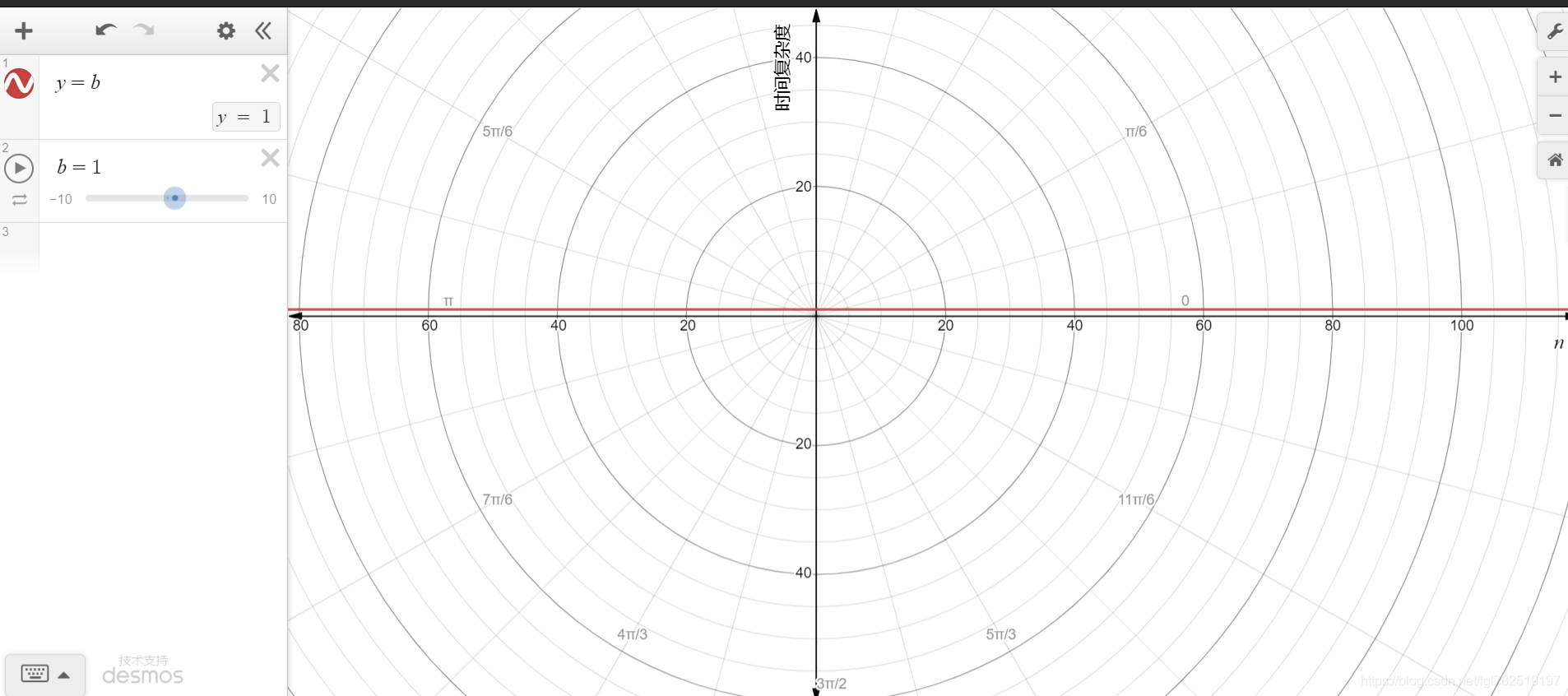Image resolution: width=1568 pixels, height=696 pixels.
Task: Click the π/6 angle label
Action: pyautogui.click(x=1136, y=132)
